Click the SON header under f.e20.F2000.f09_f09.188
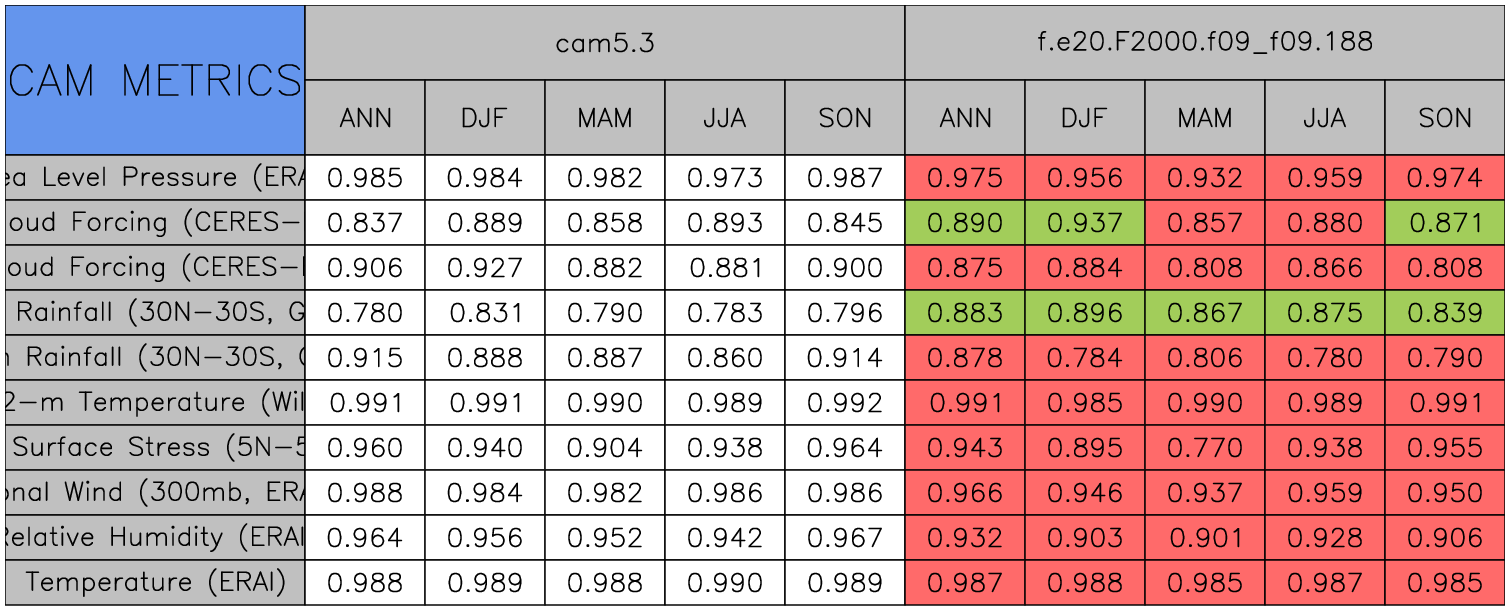This screenshot has height=611, width=1510. (1445, 118)
